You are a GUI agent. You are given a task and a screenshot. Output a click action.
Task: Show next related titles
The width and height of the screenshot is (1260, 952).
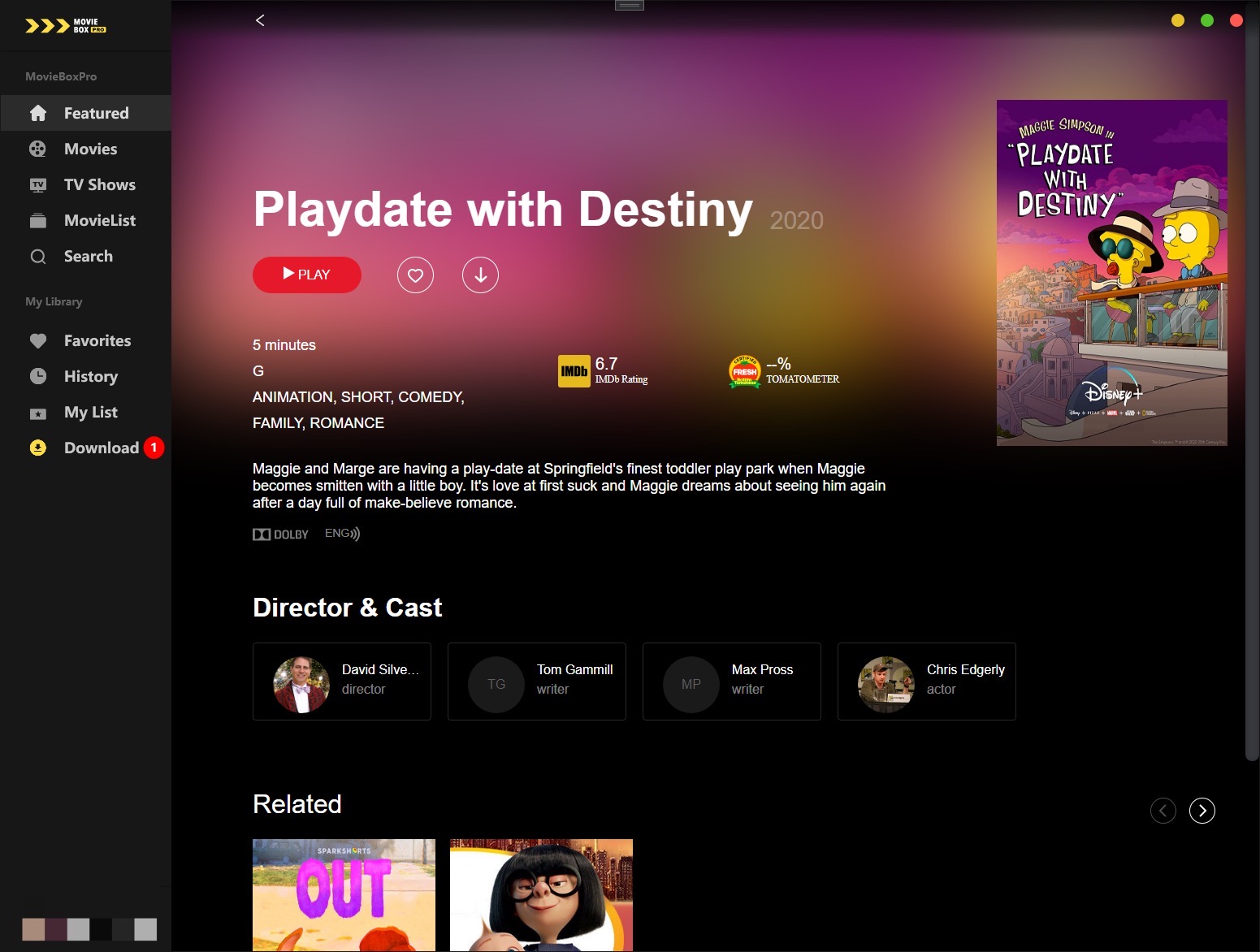(1202, 811)
